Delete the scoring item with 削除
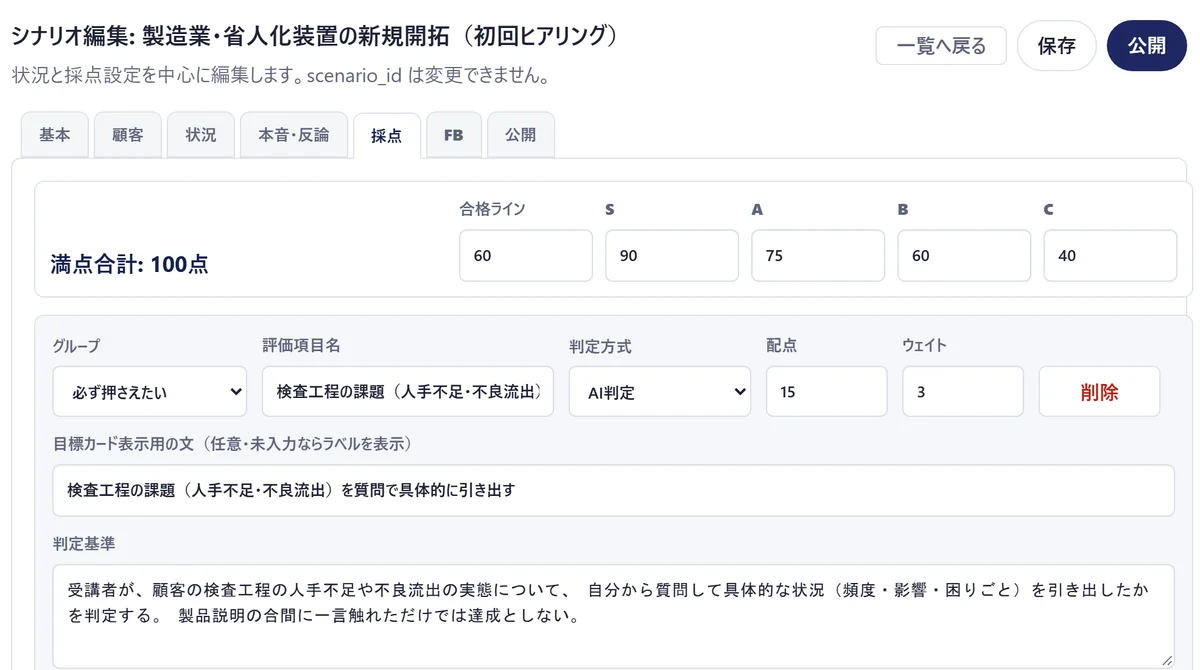1200x670 pixels. (x=1099, y=392)
